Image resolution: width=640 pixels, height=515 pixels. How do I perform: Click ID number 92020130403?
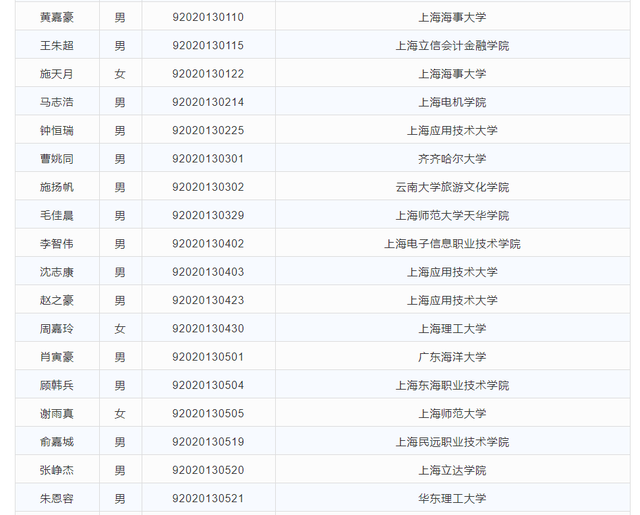pos(208,272)
